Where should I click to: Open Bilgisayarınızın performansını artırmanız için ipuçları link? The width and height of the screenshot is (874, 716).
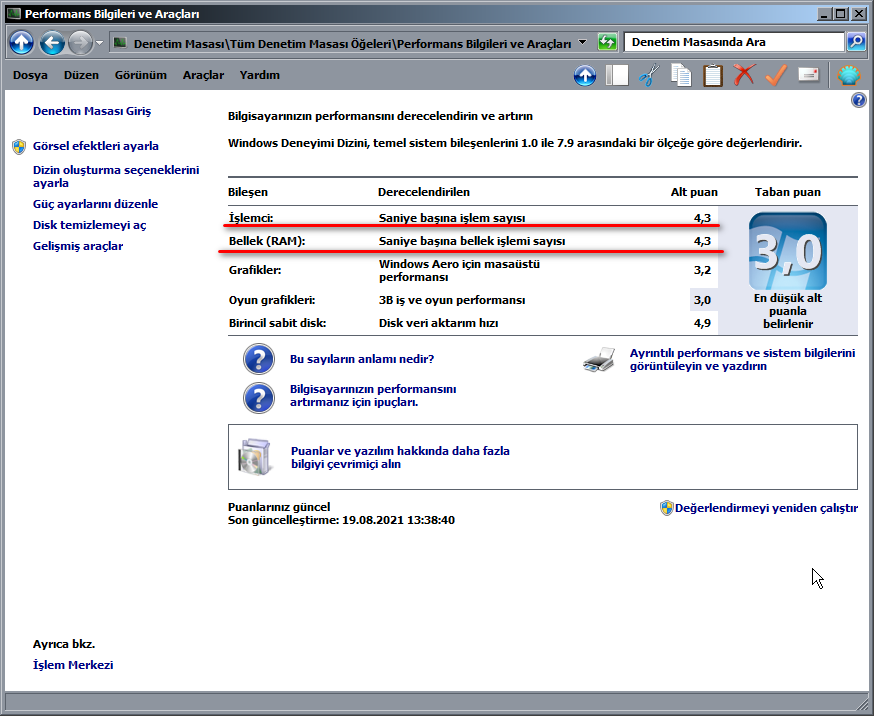tap(373, 396)
